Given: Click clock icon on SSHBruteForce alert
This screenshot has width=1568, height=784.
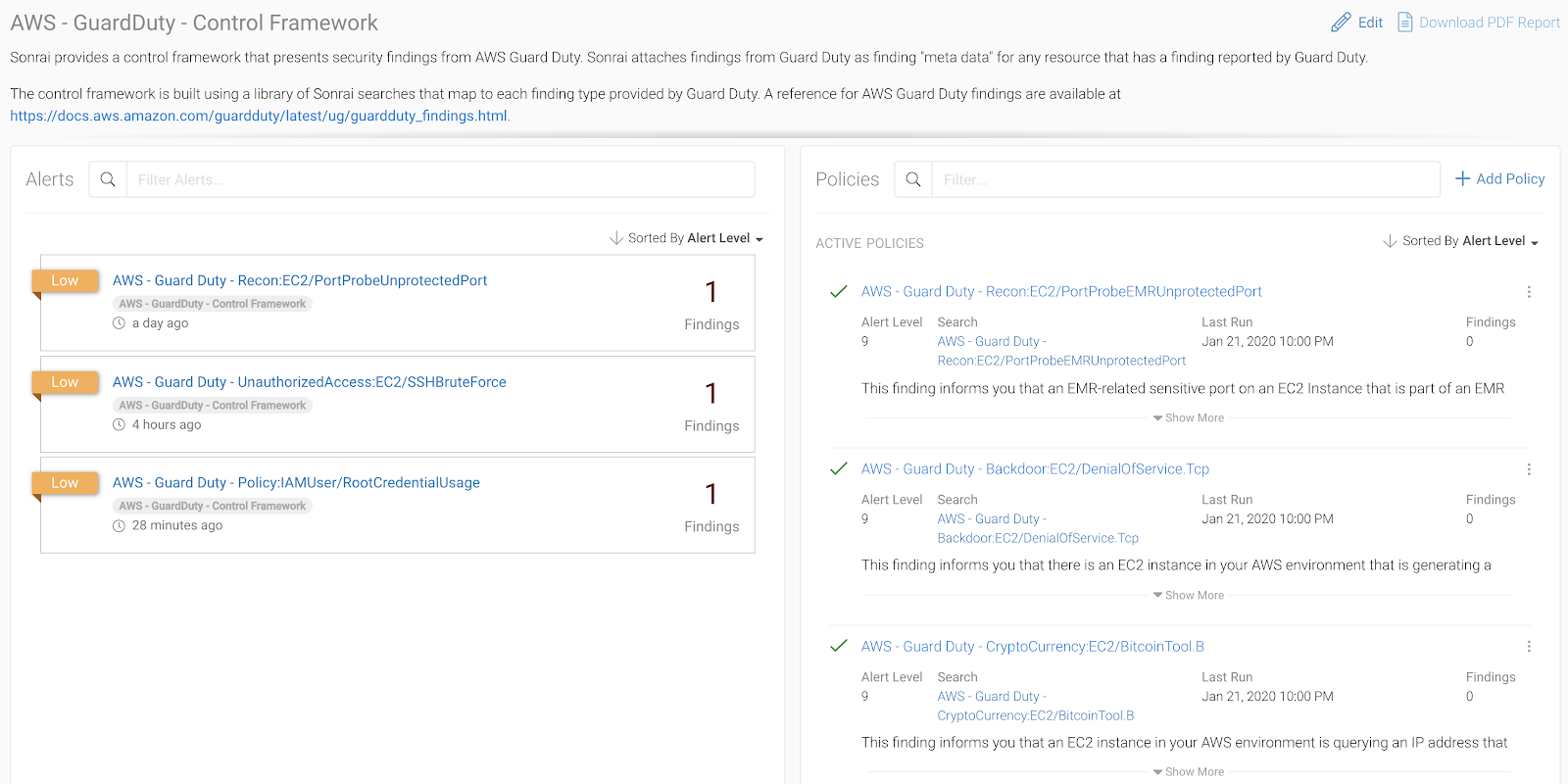Looking at the screenshot, I should [x=119, y=424].
